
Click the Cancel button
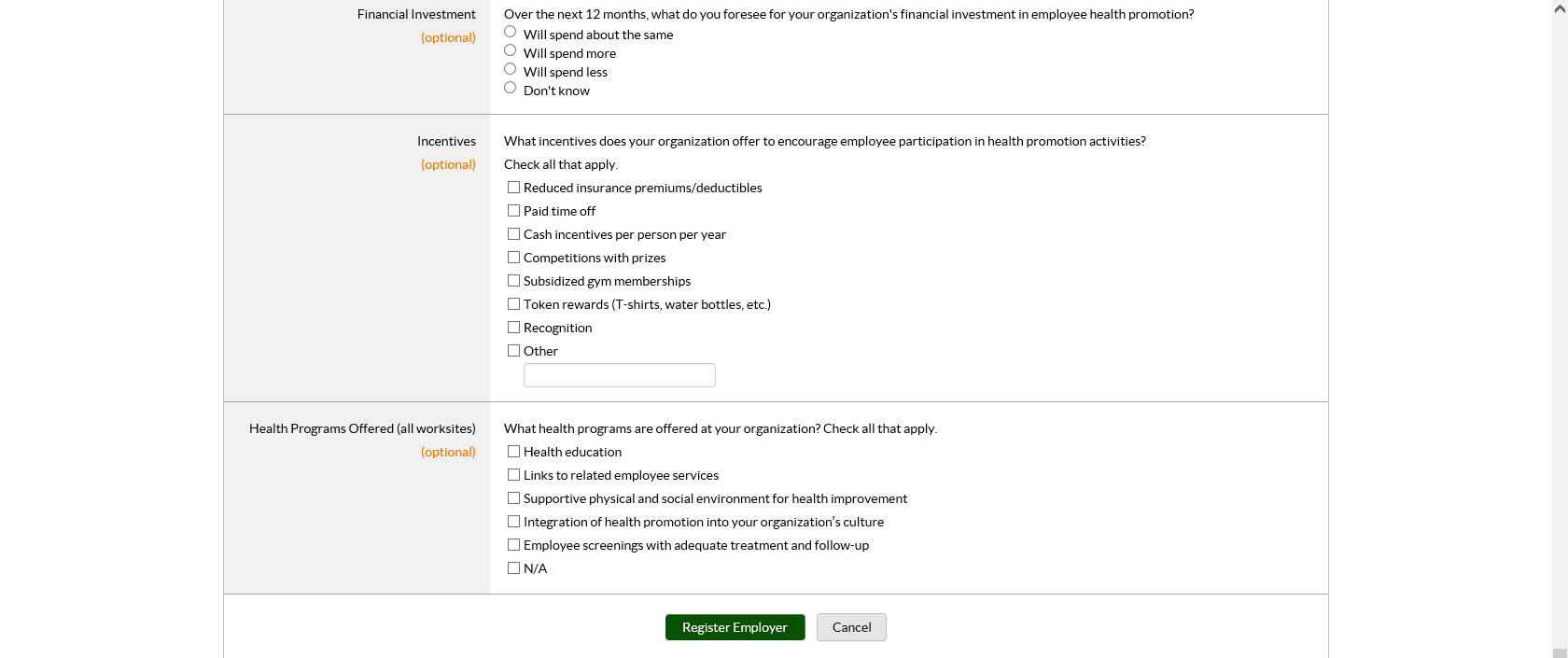tap(851, 627)
